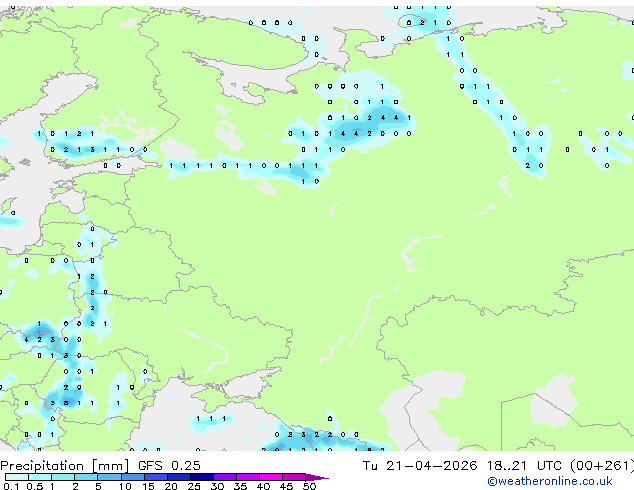634x490 pixels.
Task: Click the weatheronline.co.uk copyright link
Action: pos(550,481)
